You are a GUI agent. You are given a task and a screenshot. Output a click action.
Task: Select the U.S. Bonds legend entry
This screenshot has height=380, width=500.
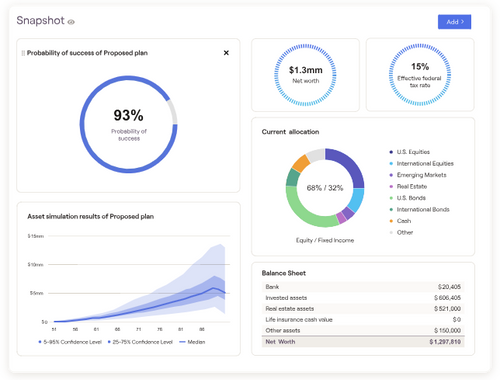[408, 198]
